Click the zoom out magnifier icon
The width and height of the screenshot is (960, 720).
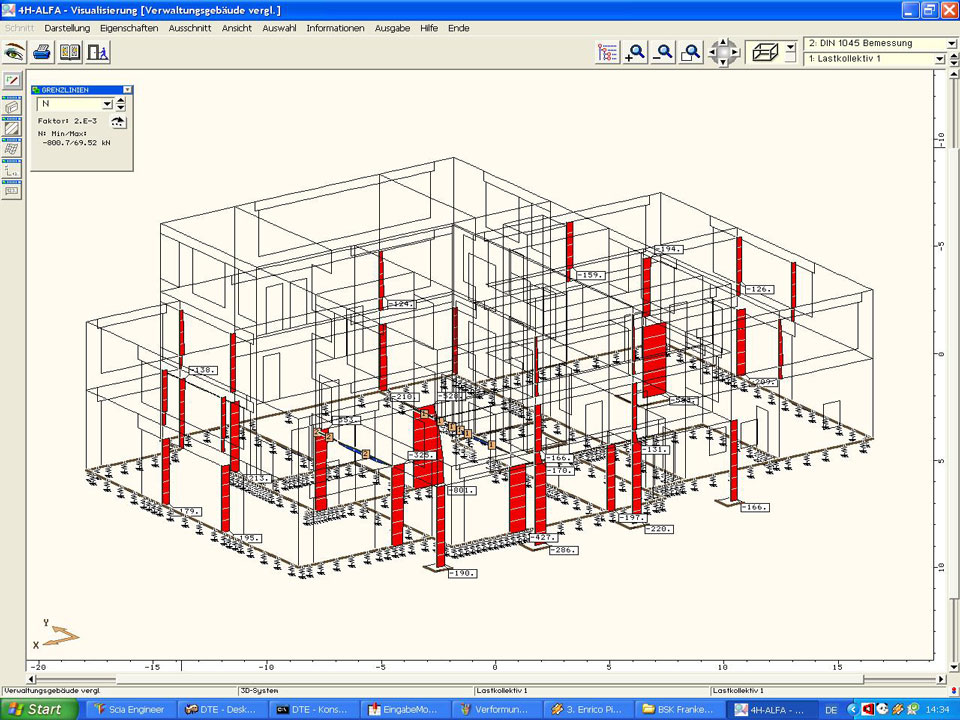click(663, 53)
